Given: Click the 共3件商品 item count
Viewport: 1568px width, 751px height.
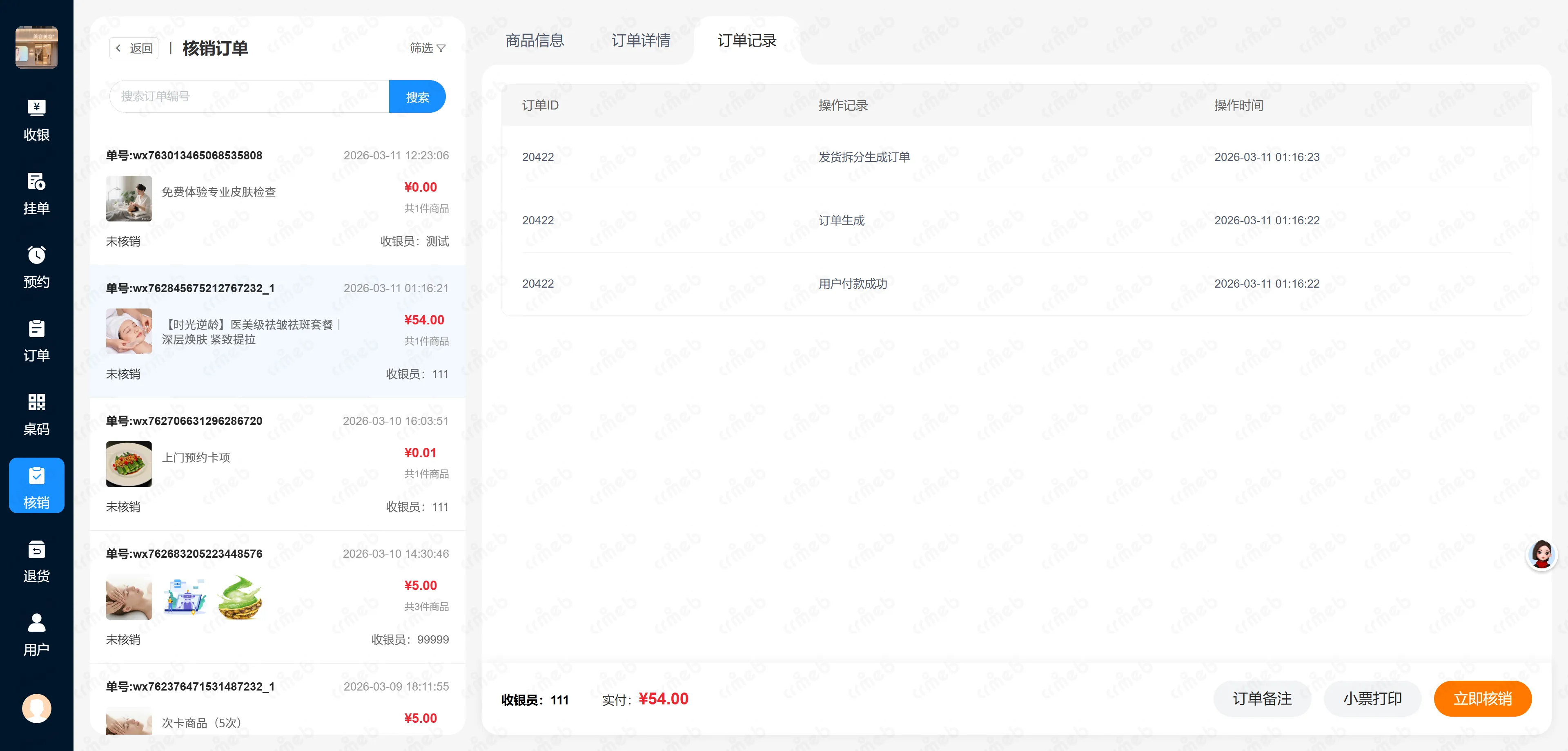Looking at the screenshot, I should pos(427,607).
